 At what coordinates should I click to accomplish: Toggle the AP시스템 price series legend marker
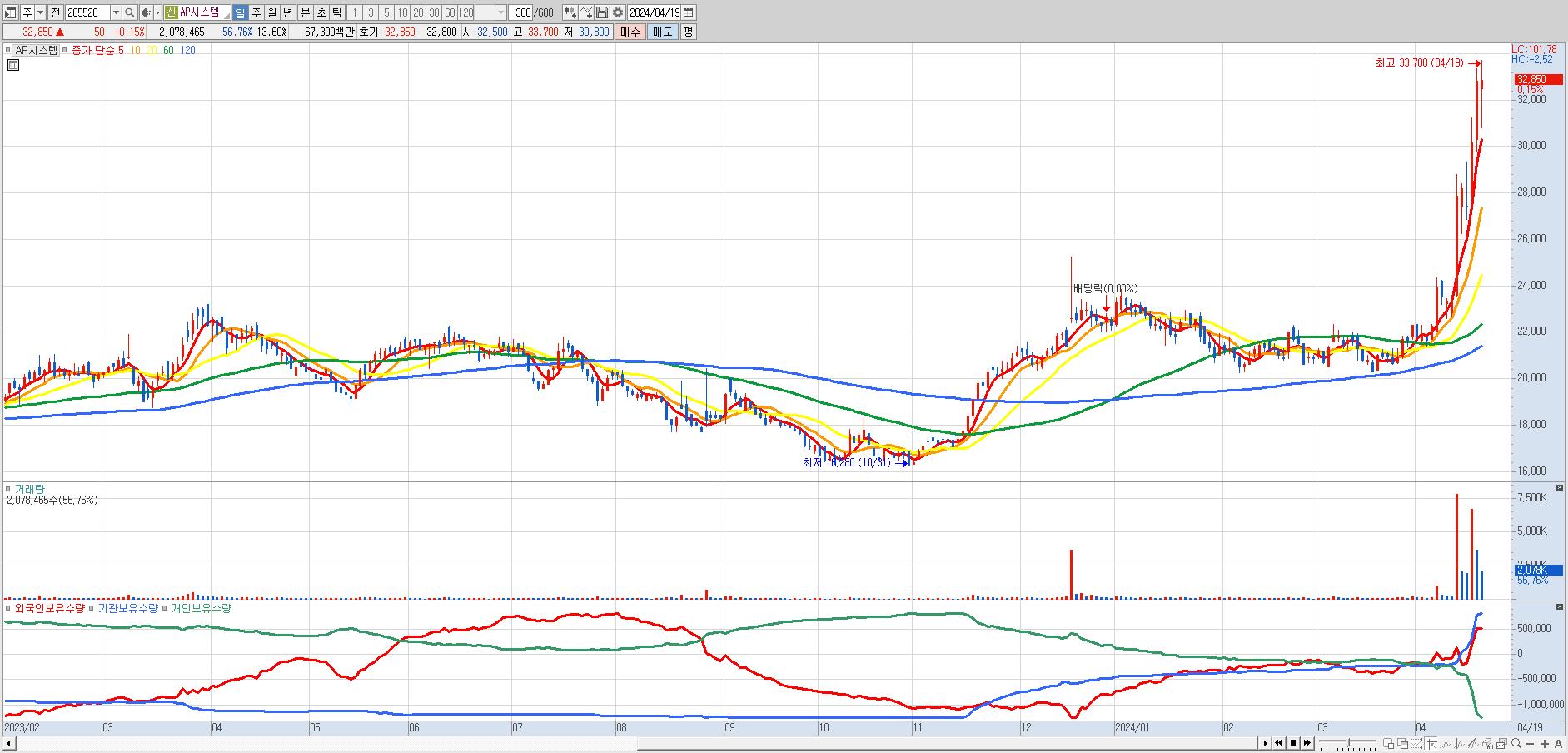(x=10, y=50)
